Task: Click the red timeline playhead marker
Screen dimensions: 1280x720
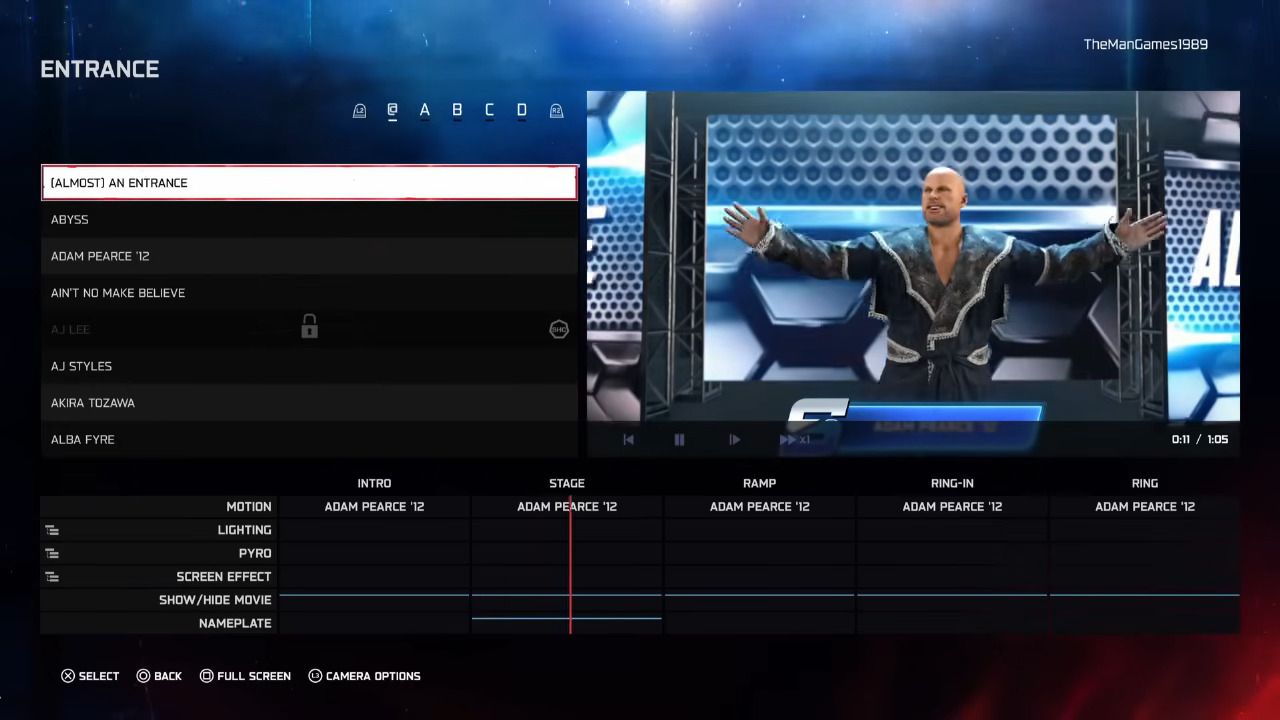Action: pyautogui.click(x=570, y=565)
